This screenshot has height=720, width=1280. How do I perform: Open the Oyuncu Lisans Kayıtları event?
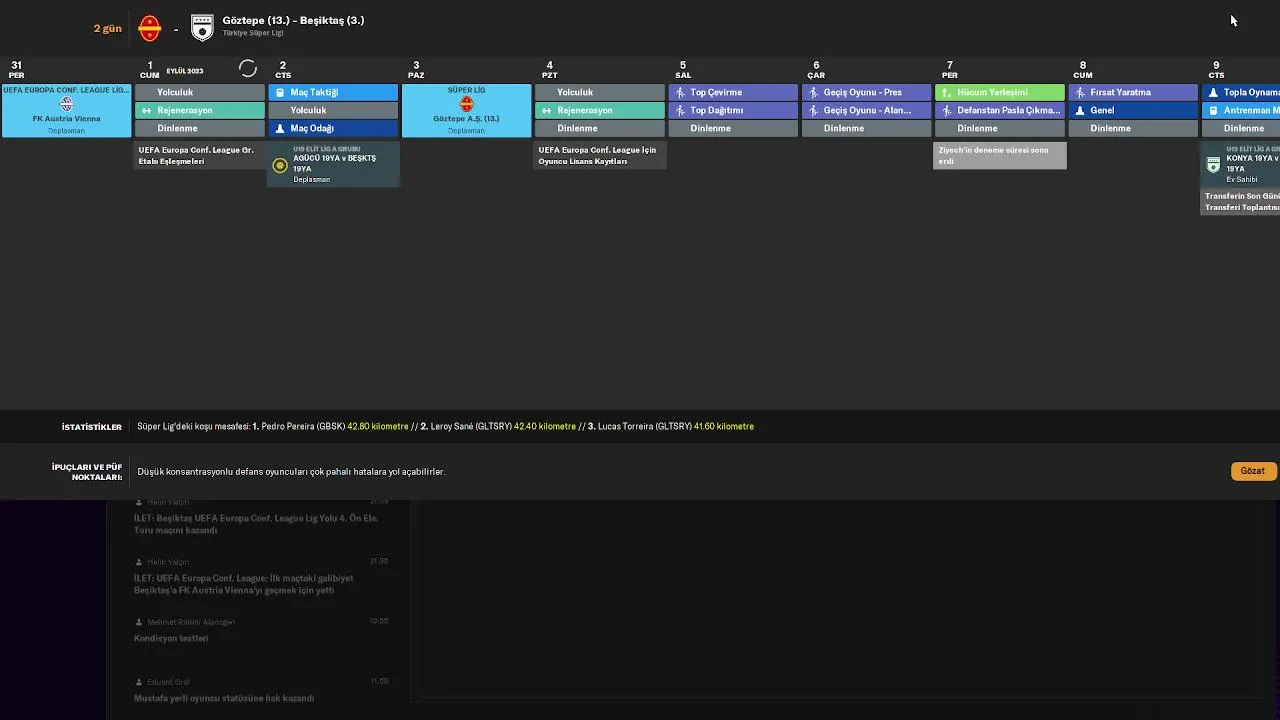(x=600, y=155)
